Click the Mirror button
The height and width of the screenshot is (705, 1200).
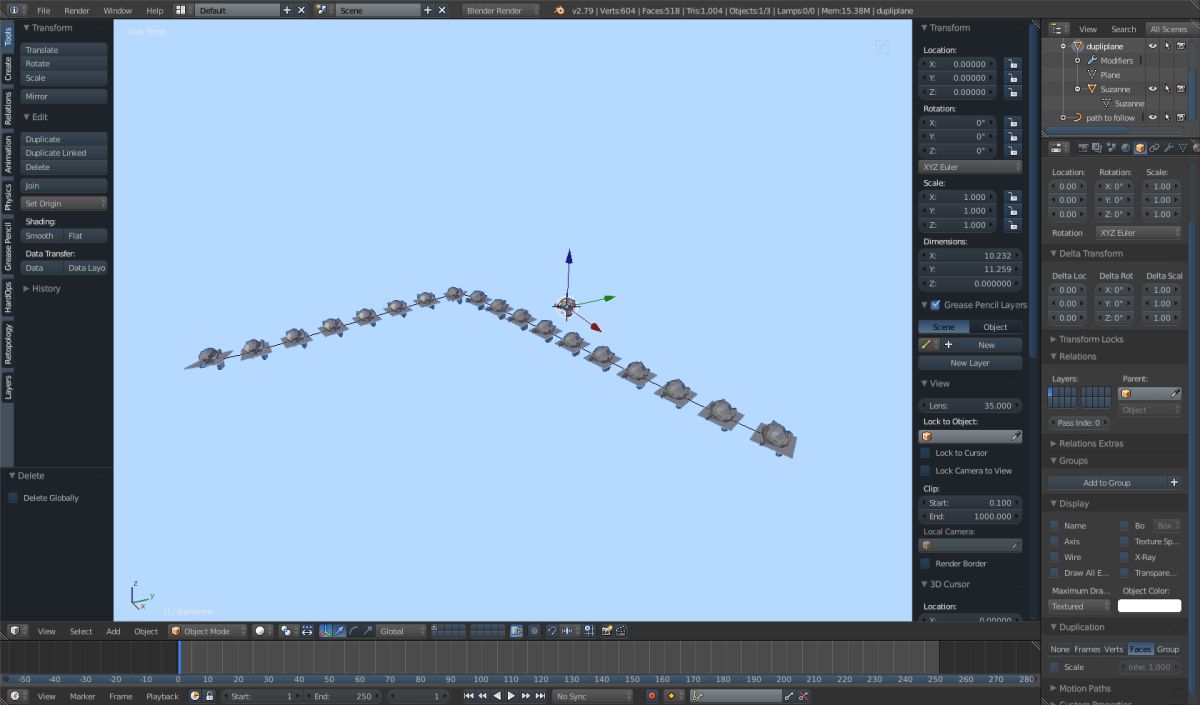click(x=64, y=96)
